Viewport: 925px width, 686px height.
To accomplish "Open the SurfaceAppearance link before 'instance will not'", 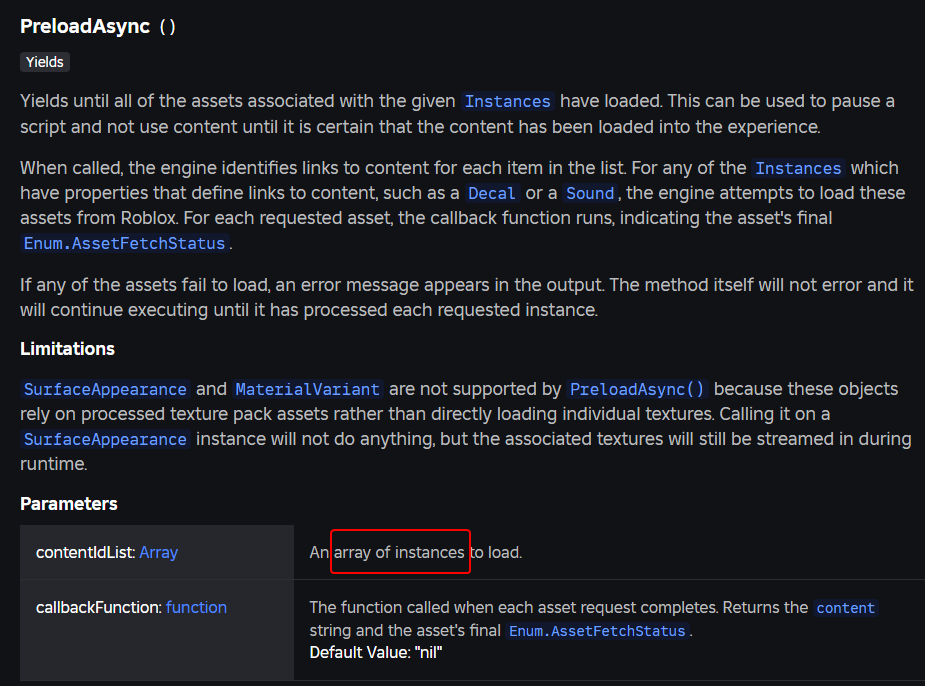I will pyautogui.click(x=105, y=439).
